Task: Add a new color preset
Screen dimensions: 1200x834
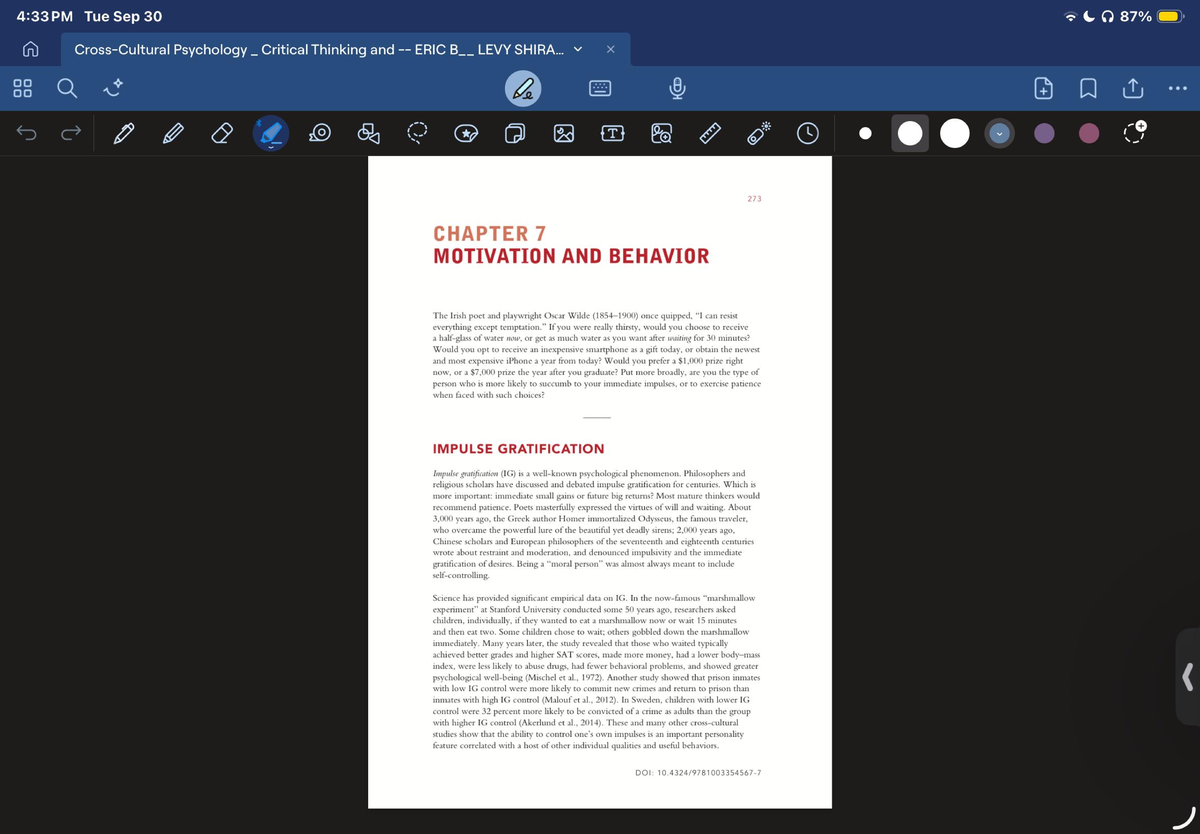Action: point(1134,133)
